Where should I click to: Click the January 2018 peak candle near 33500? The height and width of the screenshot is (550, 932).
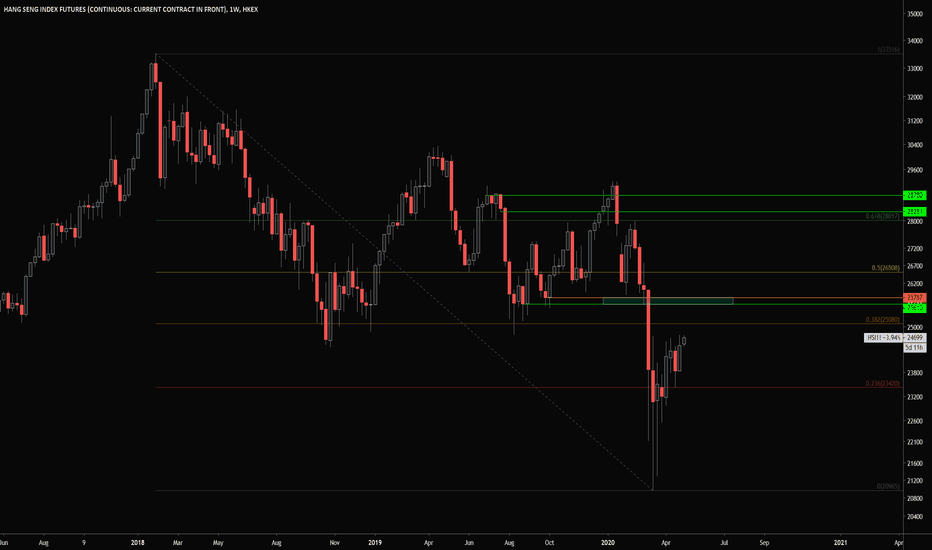pyautogui.click(x=156, y=72)
